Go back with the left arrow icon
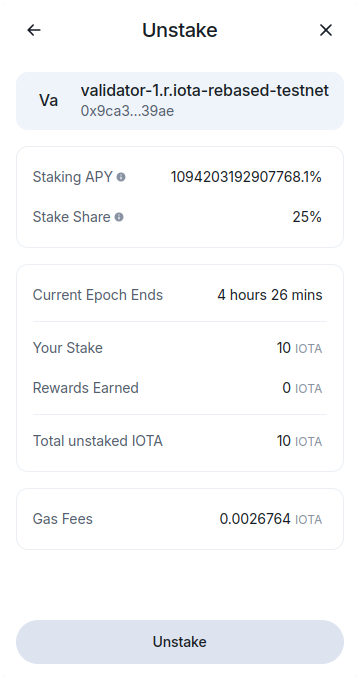Screen dimensions: 360x680 tap(34, 30)
